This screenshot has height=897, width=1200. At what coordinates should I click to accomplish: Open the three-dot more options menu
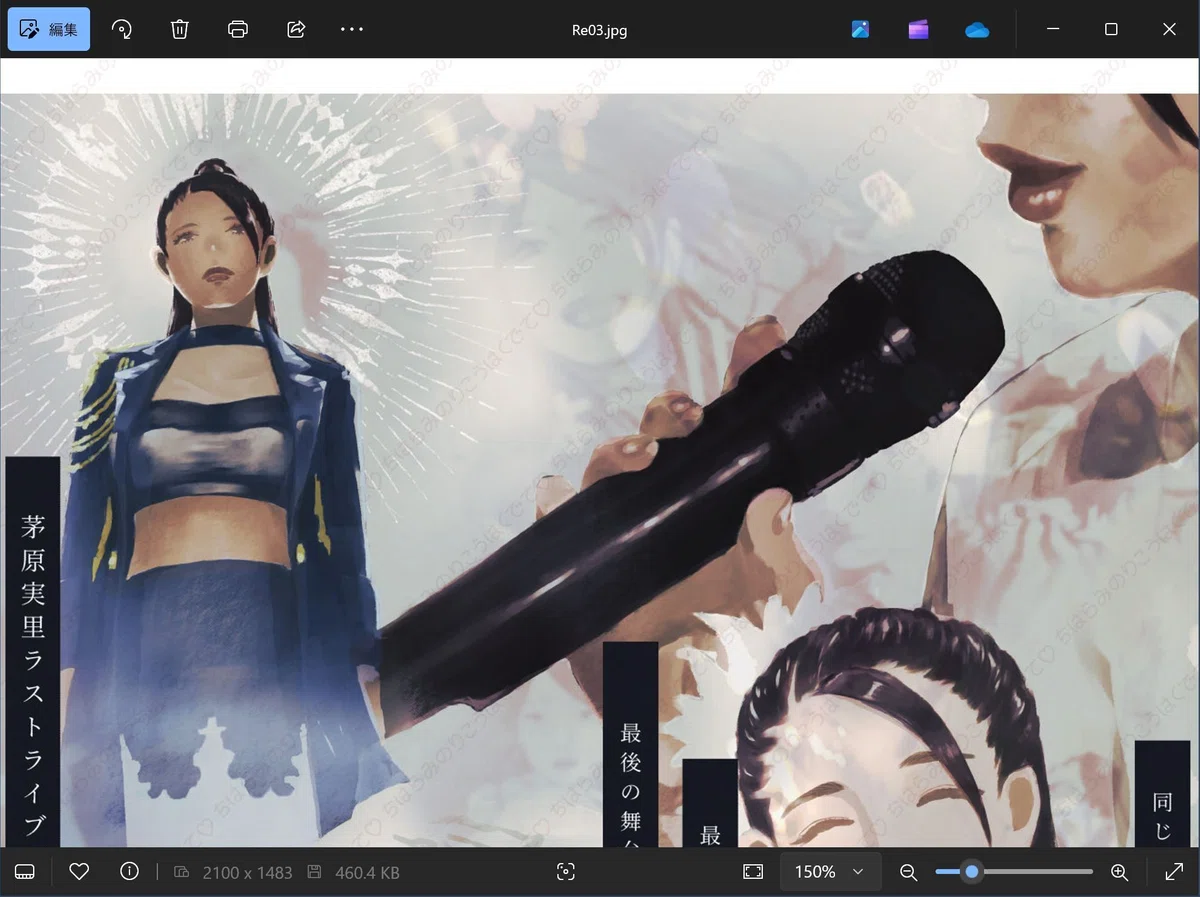pos(352,29)
